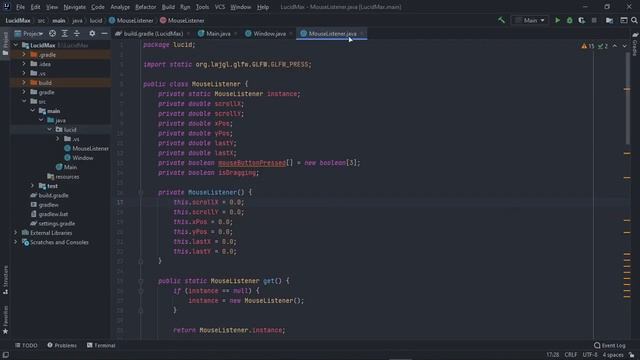The height and width of the screenshot is (360, 640).
Task: Switch to Main.java tab
Action: point(218,33)
